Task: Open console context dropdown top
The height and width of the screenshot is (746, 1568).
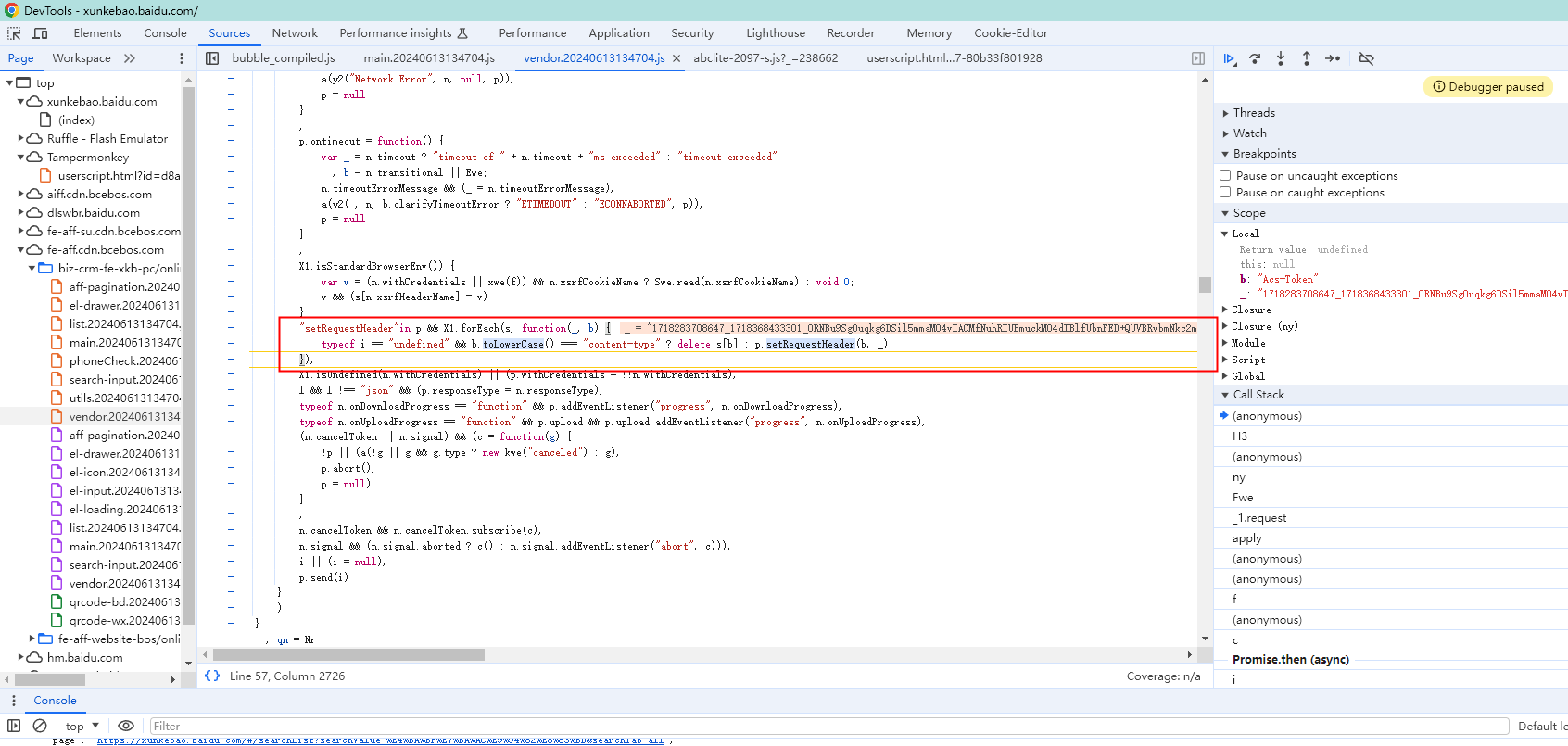Action: click(82, 726)
